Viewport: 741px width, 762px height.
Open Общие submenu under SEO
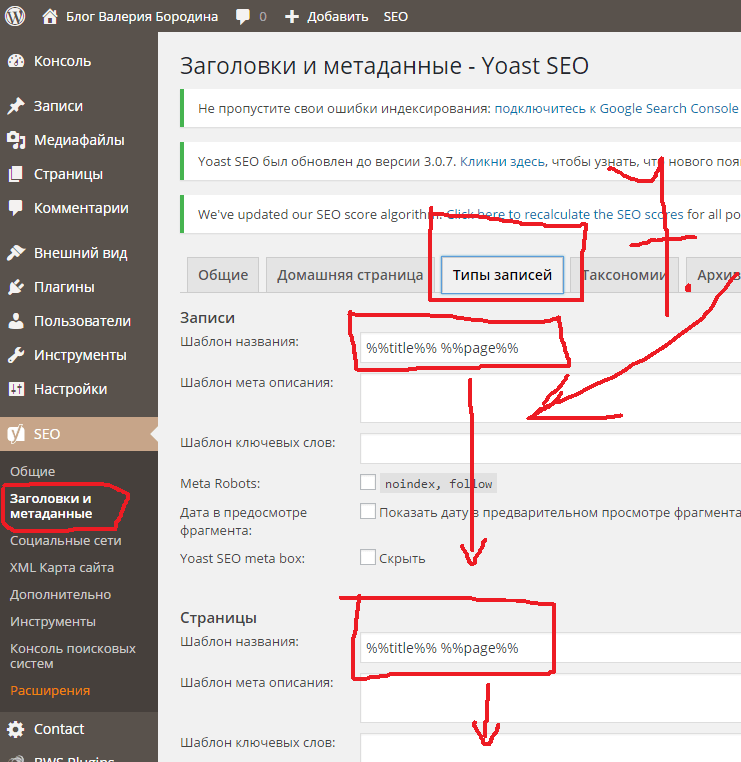(33, 471)
